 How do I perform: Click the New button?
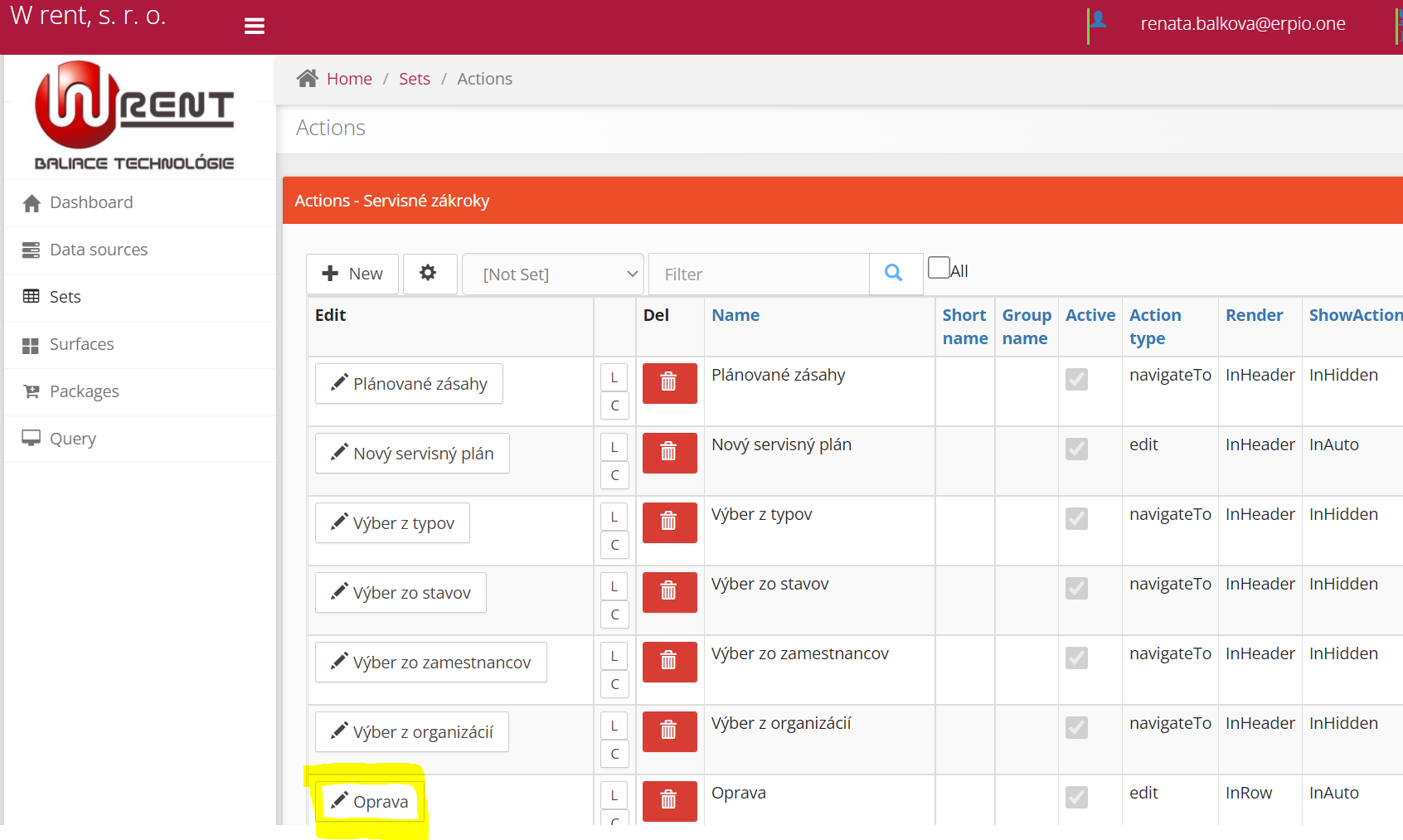coord(352,274)
